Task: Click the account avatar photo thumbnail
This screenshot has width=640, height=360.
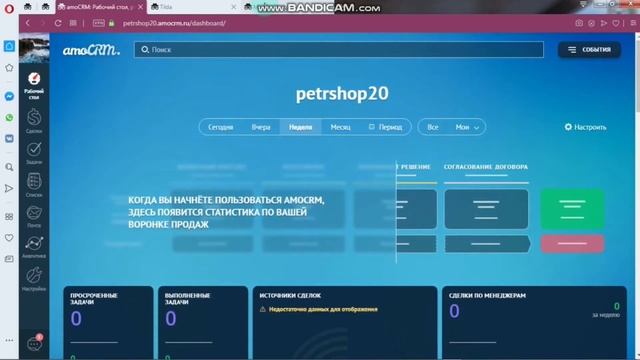Action: (x=34, y=48)
